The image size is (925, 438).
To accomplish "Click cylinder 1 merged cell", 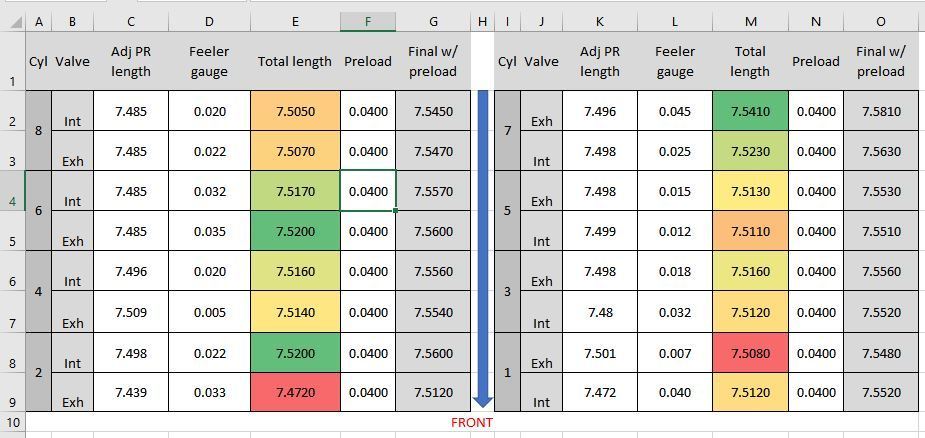I will pyautogui.click(x=507, y=373).
